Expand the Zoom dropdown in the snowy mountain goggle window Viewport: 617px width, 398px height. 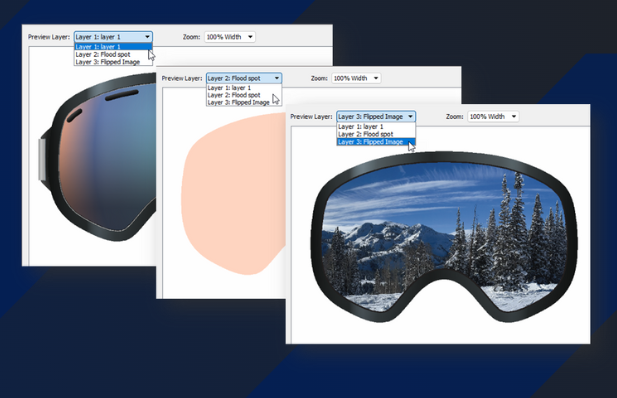click(493, 117)
